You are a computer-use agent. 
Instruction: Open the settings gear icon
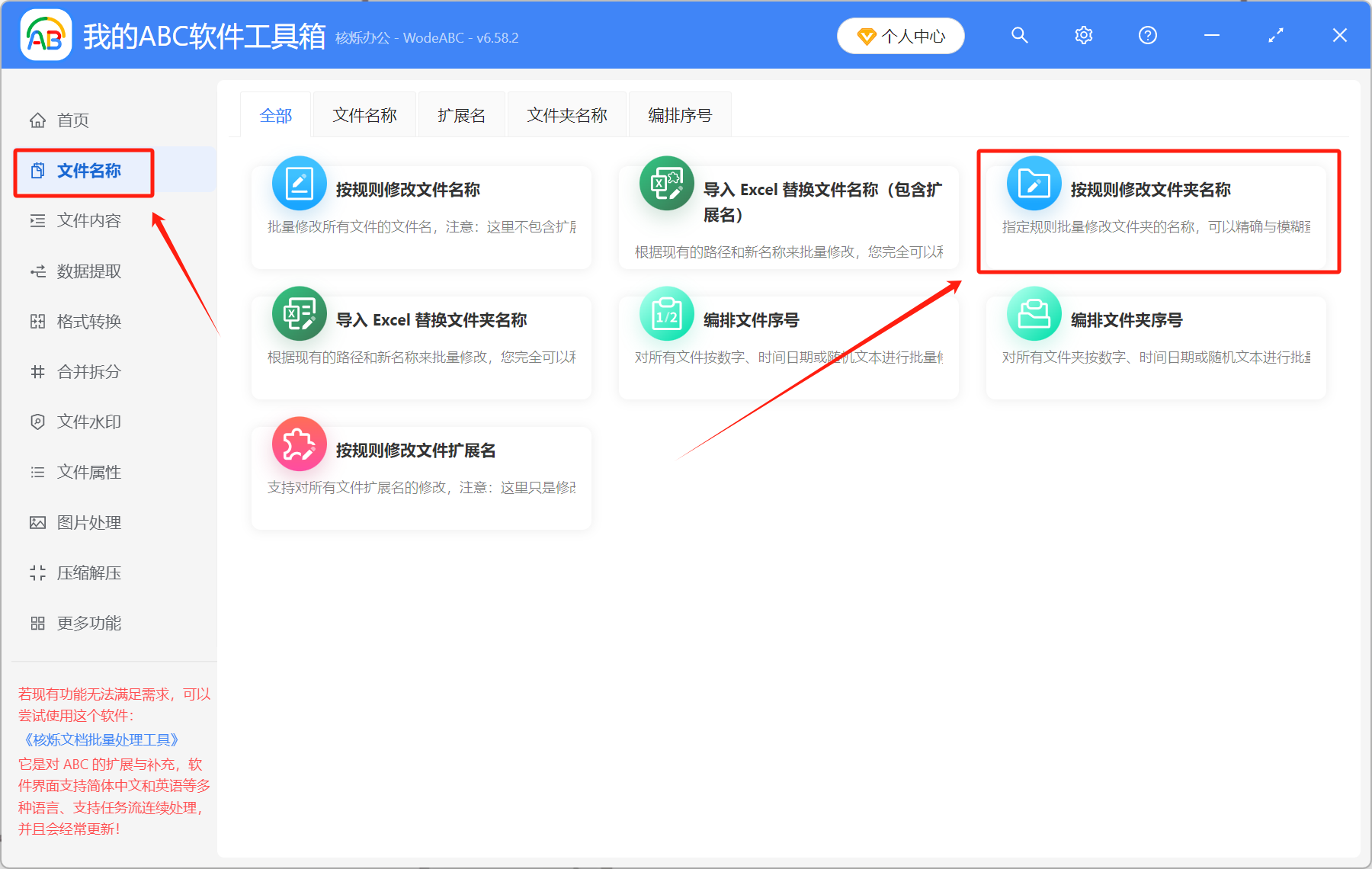point(1083,35)
